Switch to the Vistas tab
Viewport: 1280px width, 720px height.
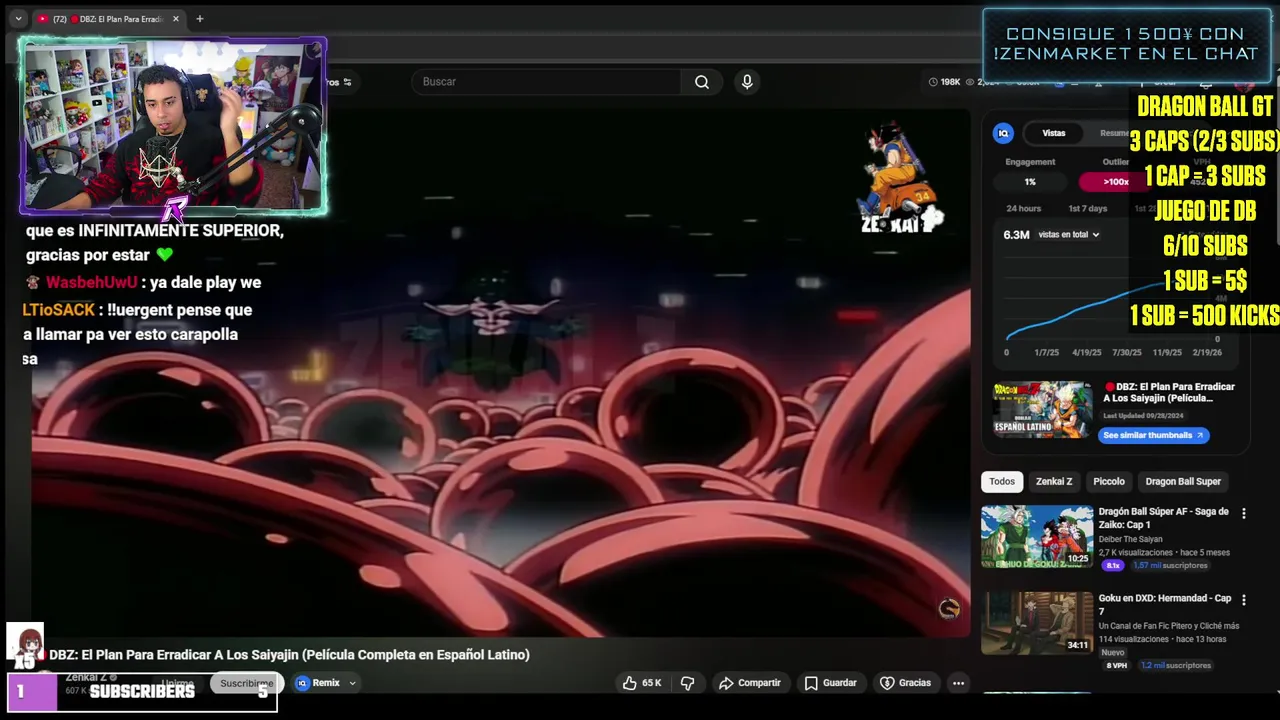[x=1054, y=133]
